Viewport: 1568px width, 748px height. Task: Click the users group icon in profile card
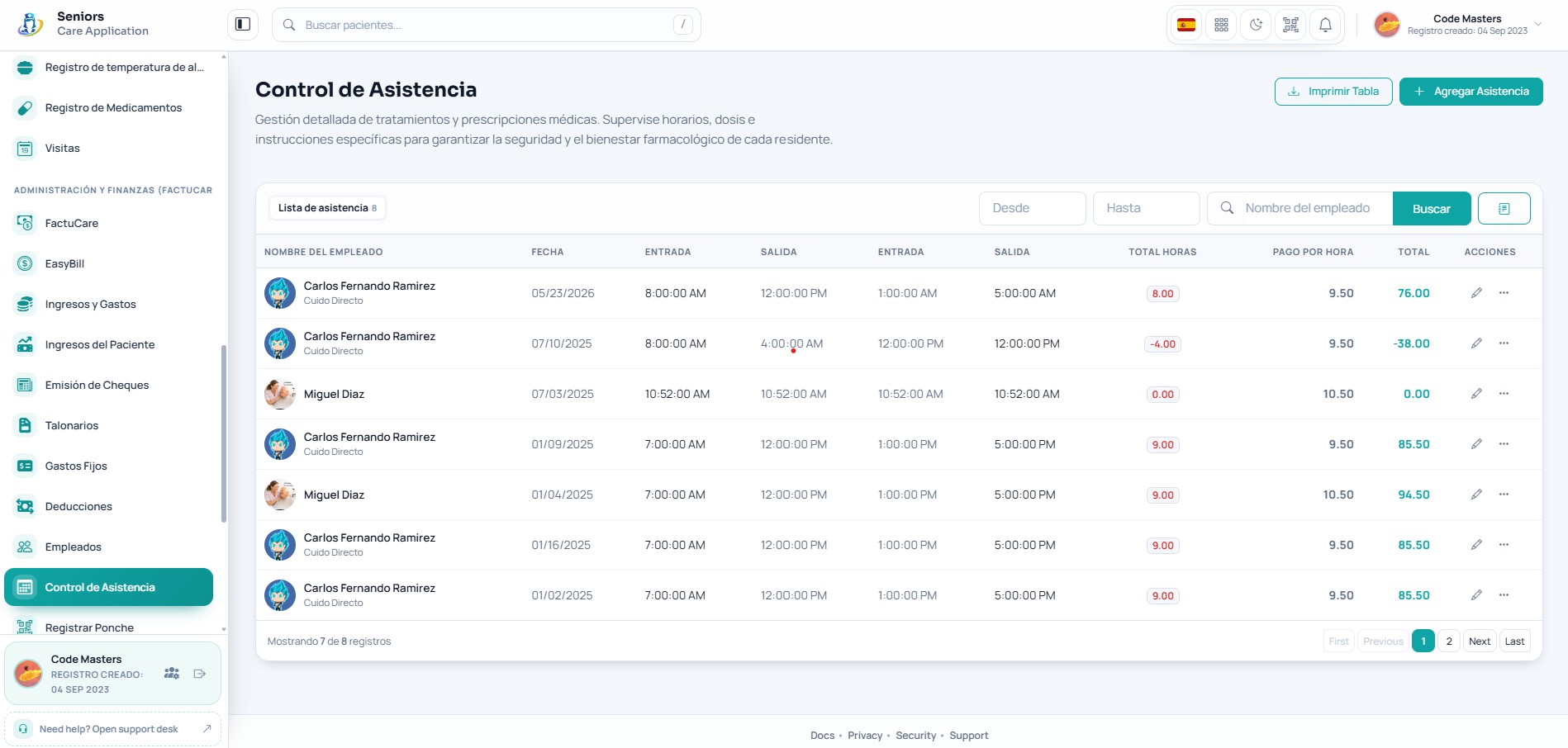click(x=172, y=674)
